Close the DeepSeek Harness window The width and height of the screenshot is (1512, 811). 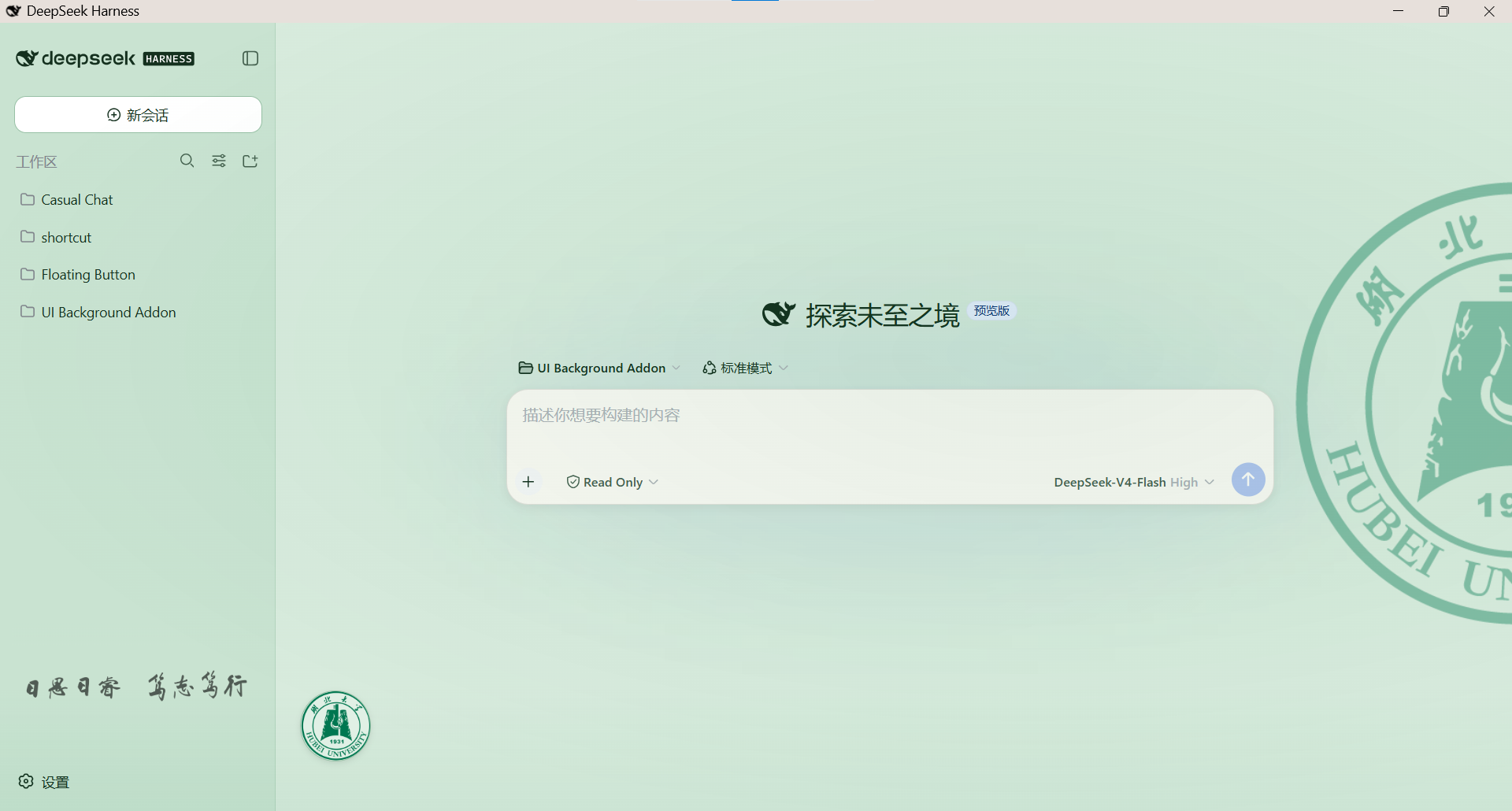tap(1489, 11)
